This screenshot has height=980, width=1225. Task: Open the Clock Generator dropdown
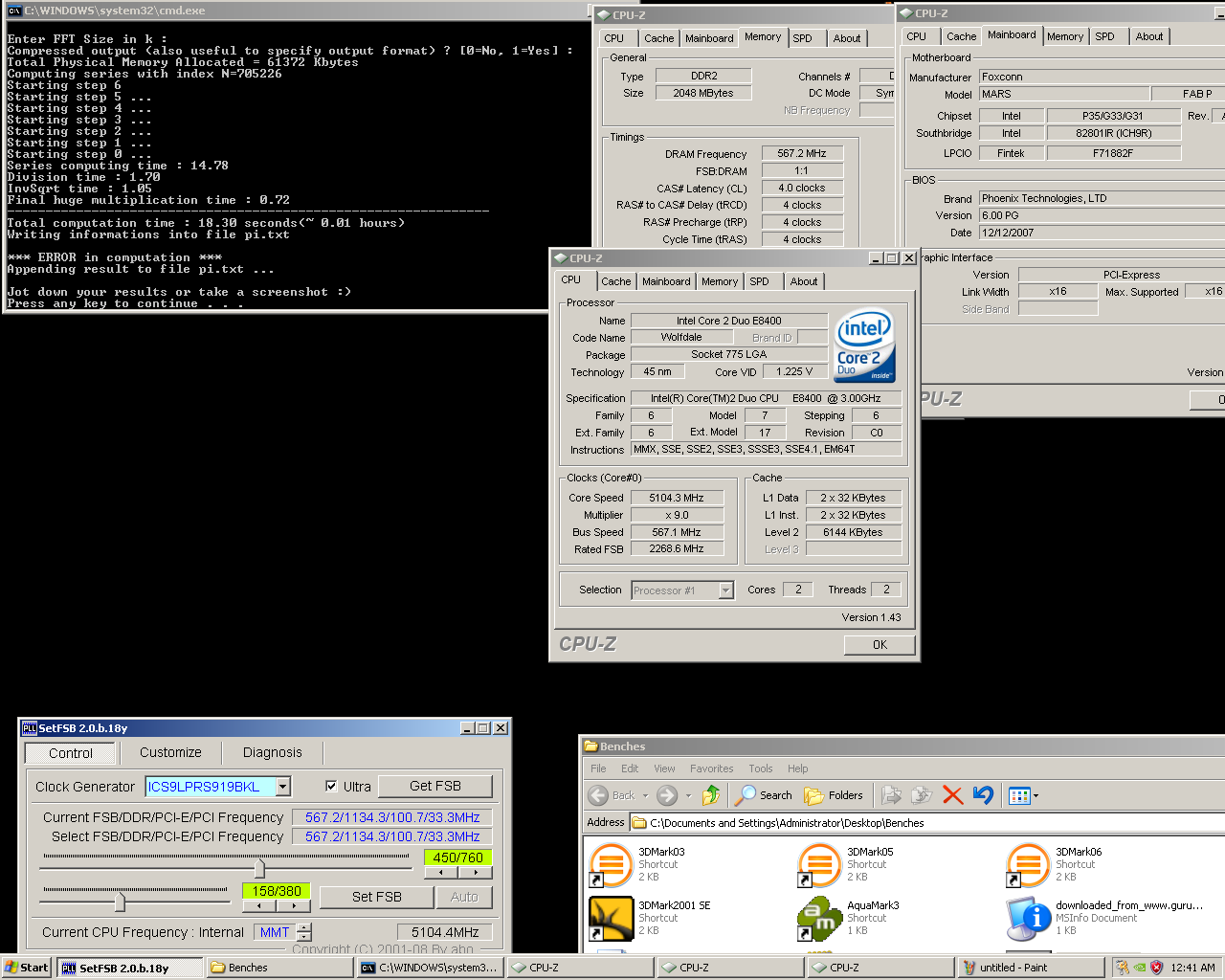283,787
